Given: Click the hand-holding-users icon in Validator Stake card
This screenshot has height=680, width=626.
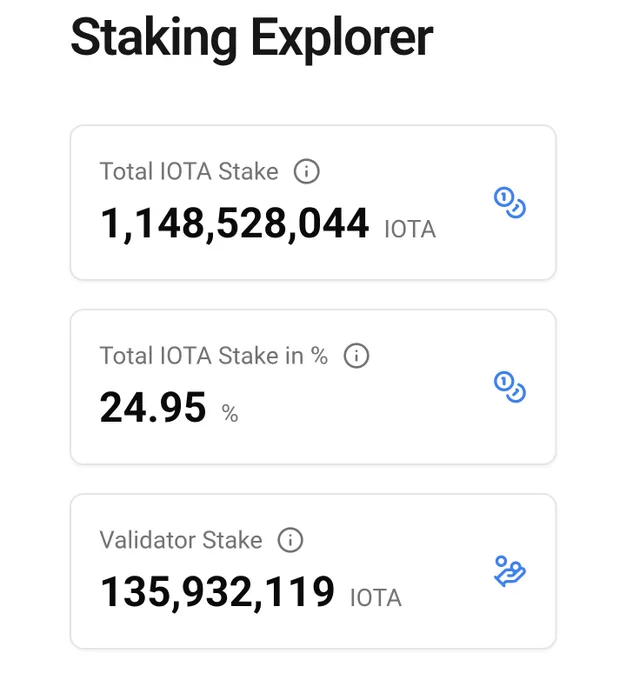Looking at the screenshot, I should (x=510, y=571).
